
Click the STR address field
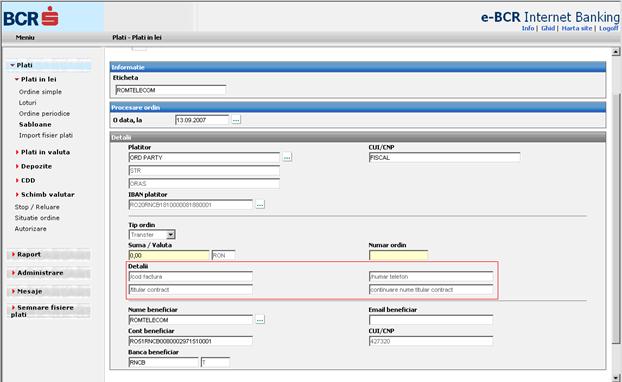[x=204, y=171]
